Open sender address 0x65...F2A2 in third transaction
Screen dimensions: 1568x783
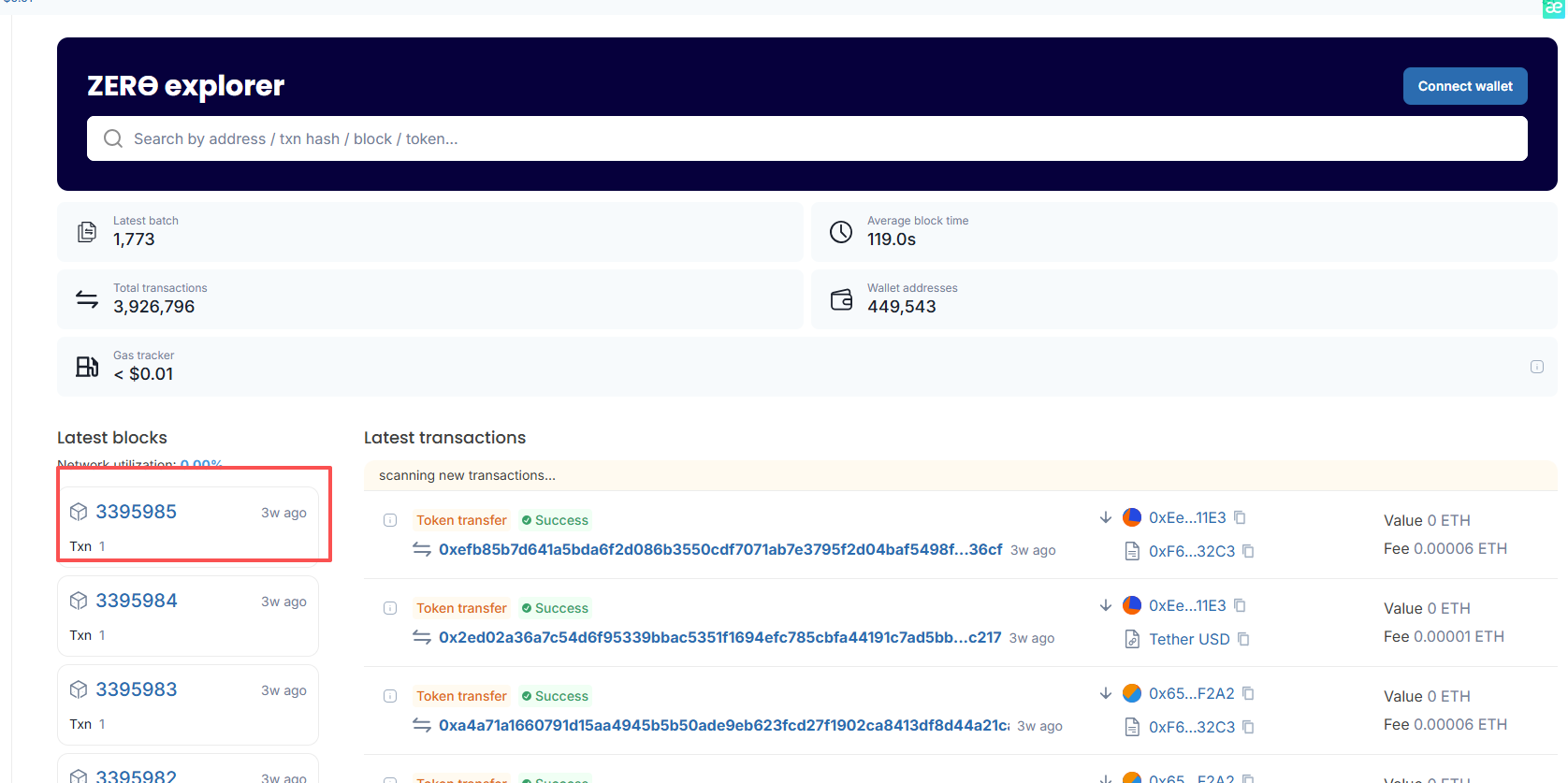pyautogui.click(x=1192, y=693)
